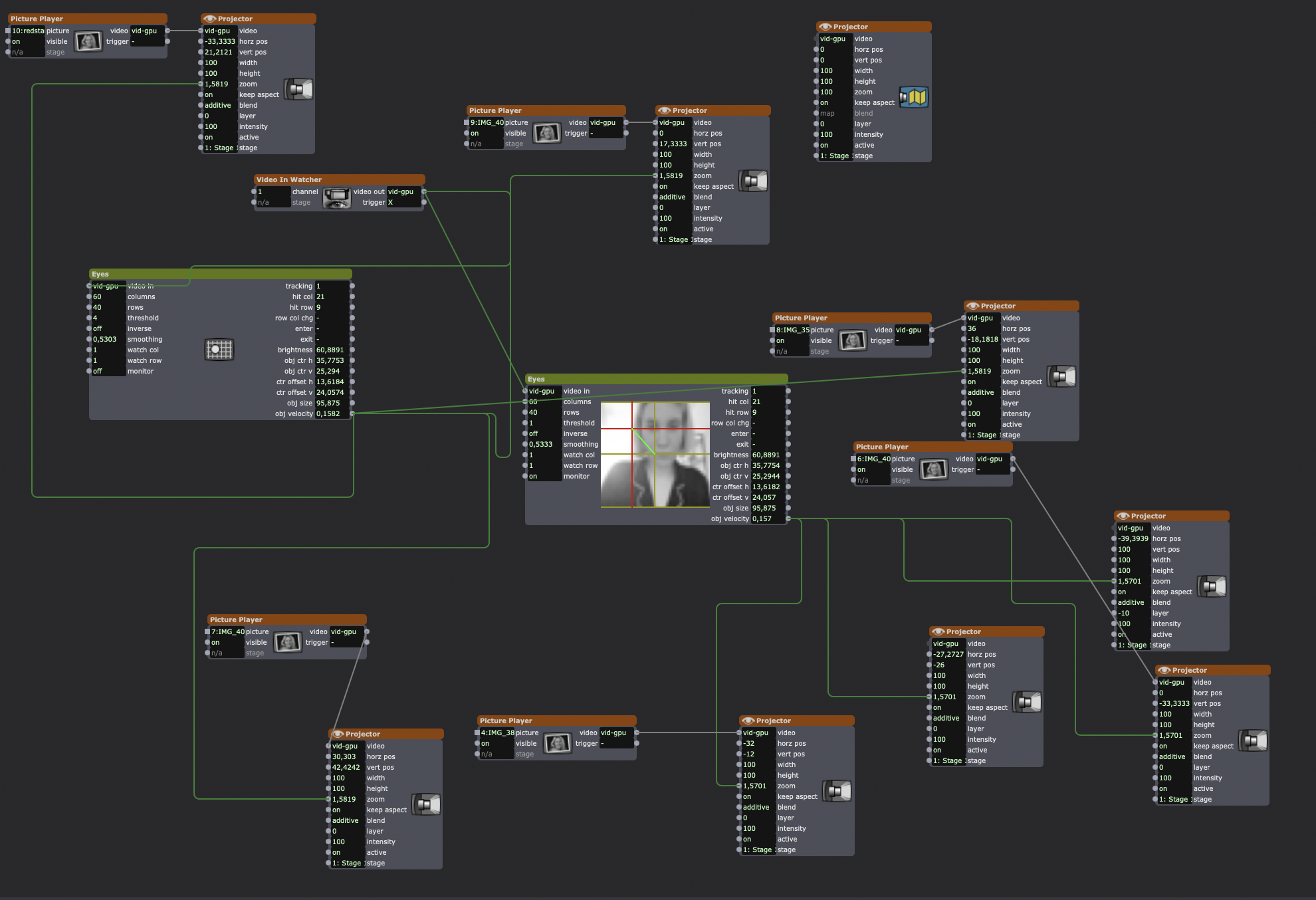Toggle inverse 'off' value in the right Eyes actor
Image resolution: width=1316 pixels, height=900 pixels.
pos(544,433)
